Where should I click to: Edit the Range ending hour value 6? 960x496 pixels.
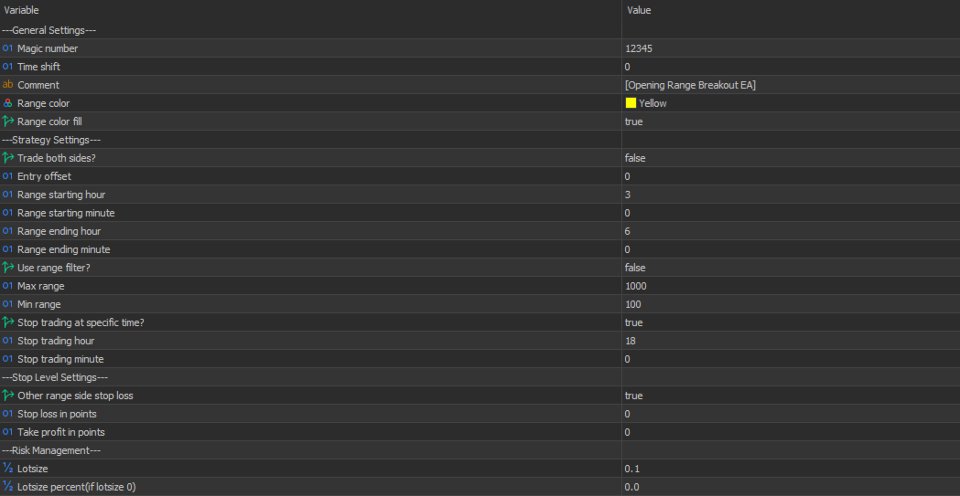click(x=628, y=231)
